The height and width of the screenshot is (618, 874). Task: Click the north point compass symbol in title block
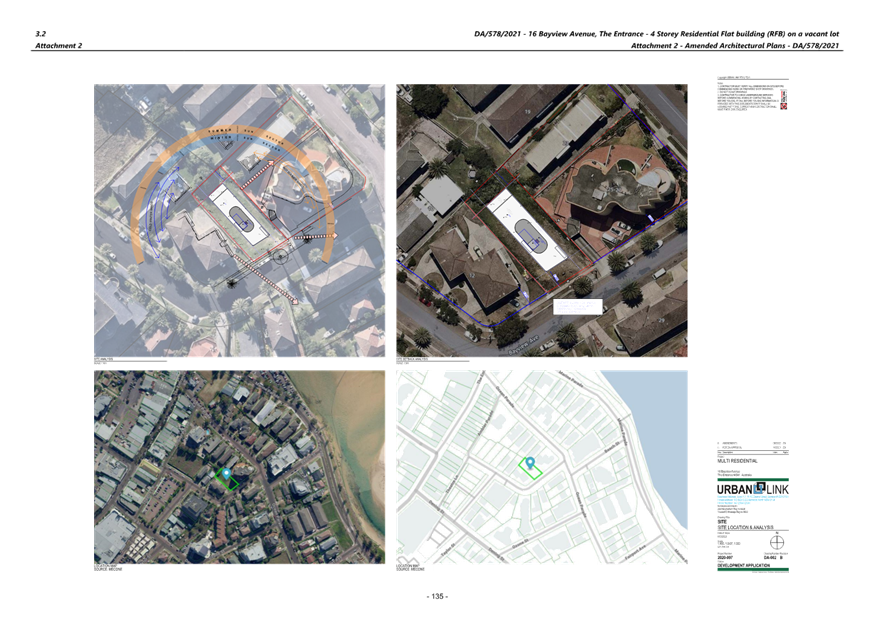779,543
